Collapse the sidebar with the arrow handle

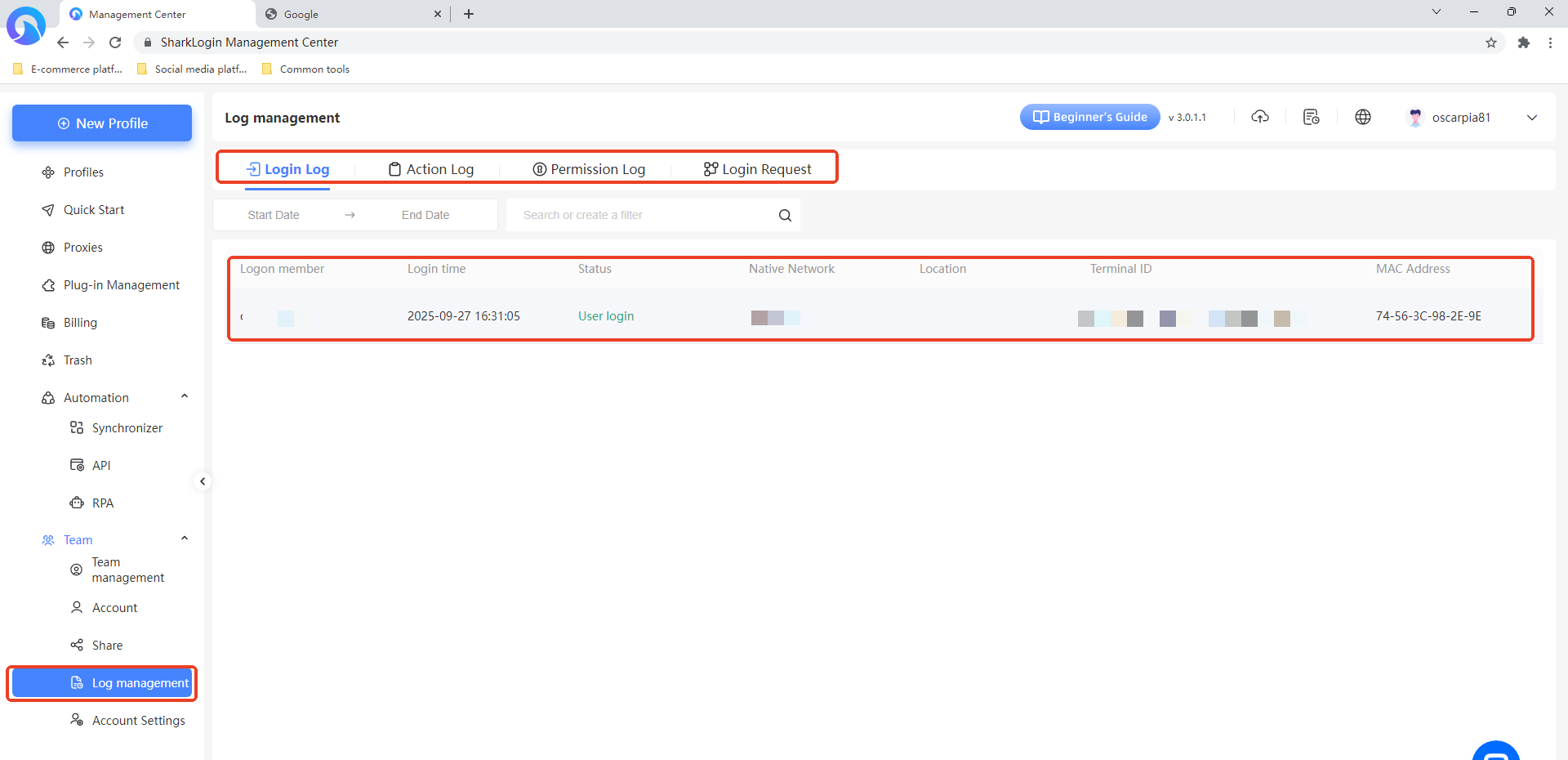(203, 481)
